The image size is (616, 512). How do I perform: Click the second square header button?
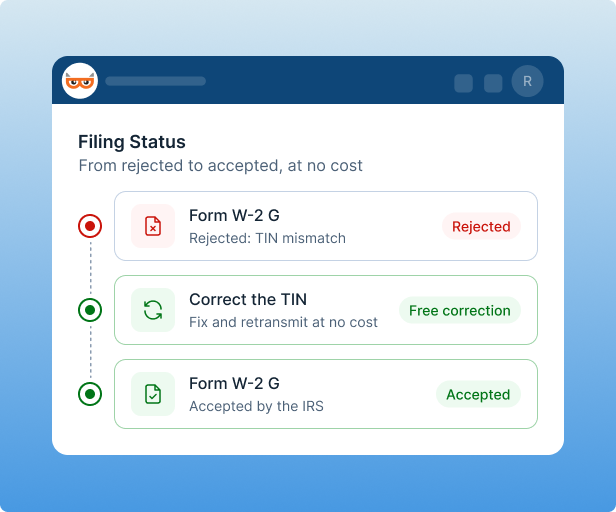493,83
